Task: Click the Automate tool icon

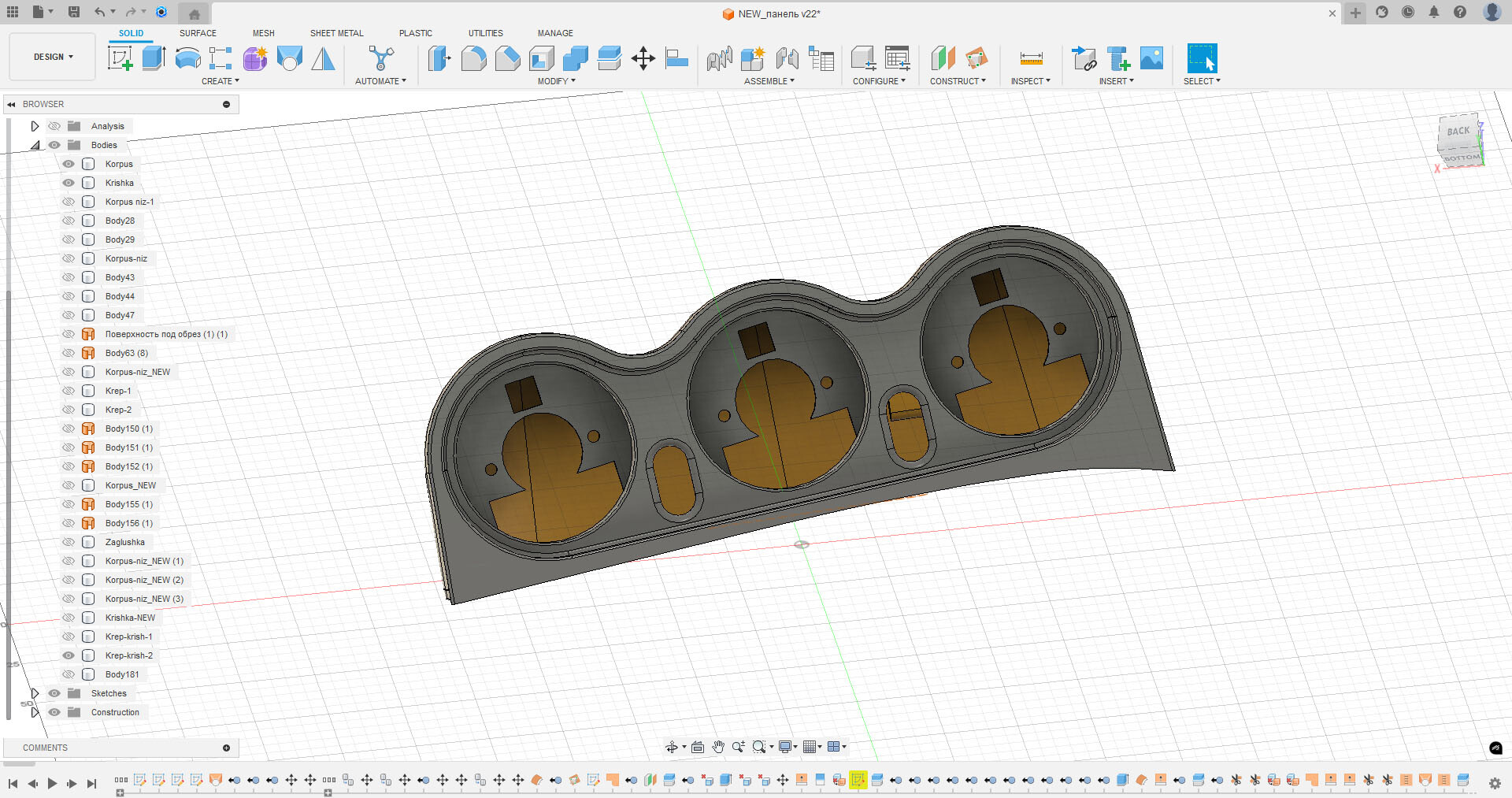Action: pyautogui.click(x=381, y=58)
